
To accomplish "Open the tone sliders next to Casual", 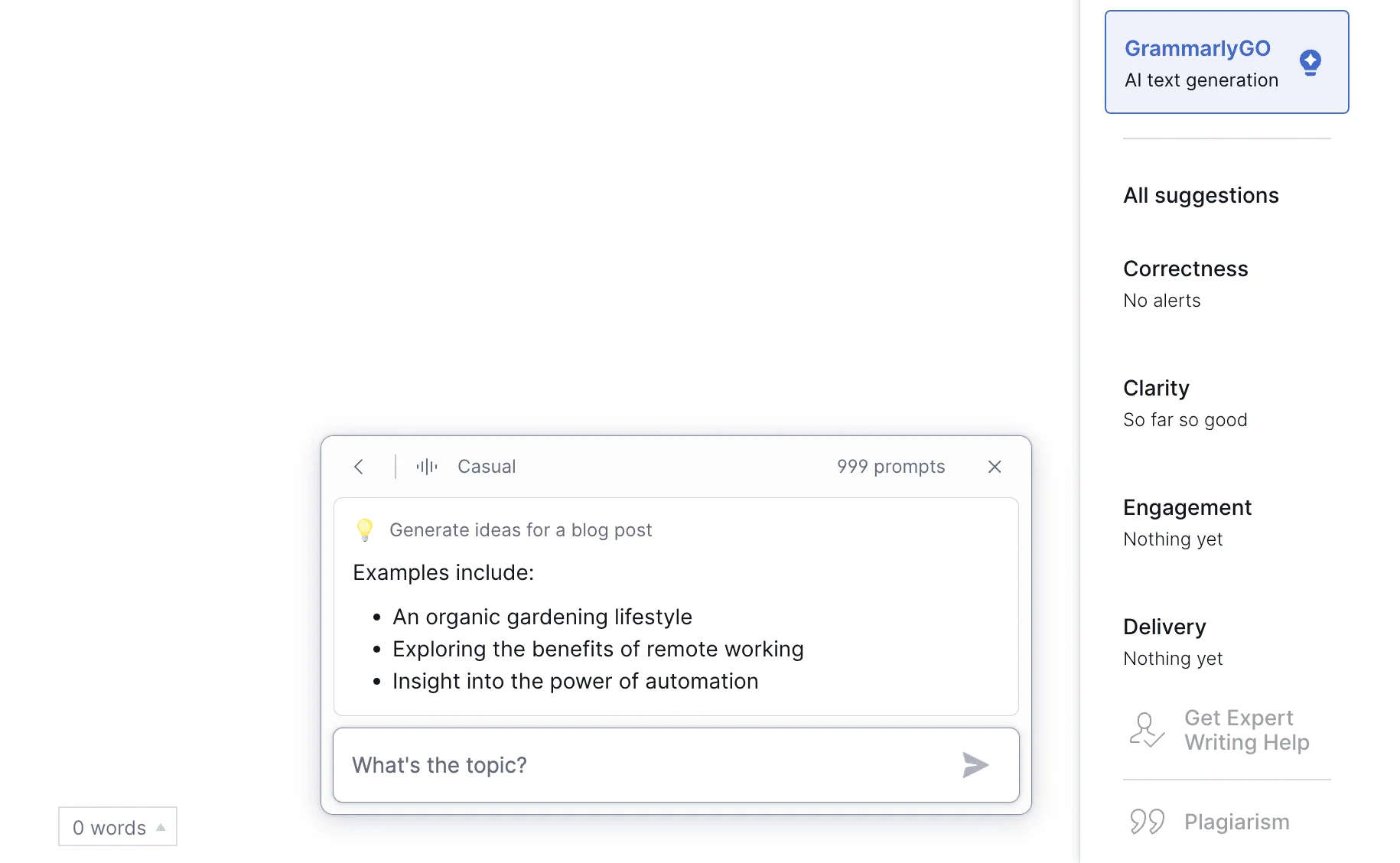I will (425, 467).
